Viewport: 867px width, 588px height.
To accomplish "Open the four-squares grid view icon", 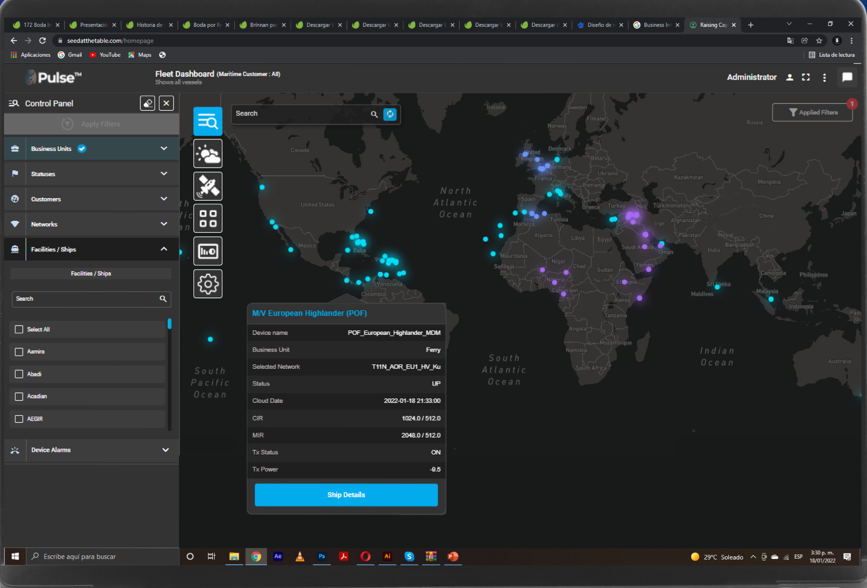I will (208, 218).
